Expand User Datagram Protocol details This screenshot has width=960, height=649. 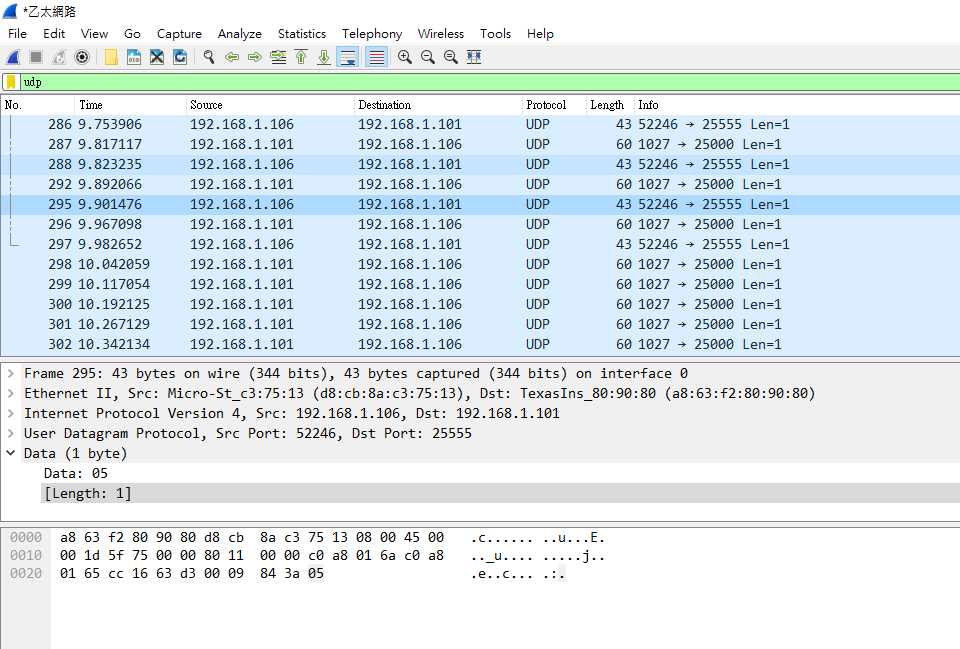pyautogui.click(x=10, y=433)
